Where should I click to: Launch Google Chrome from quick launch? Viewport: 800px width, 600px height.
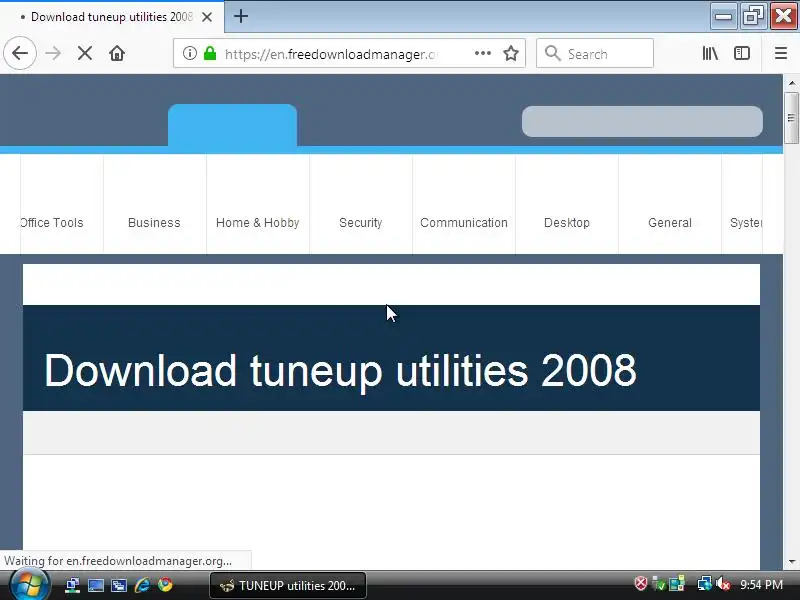click(x=165, y=585)
